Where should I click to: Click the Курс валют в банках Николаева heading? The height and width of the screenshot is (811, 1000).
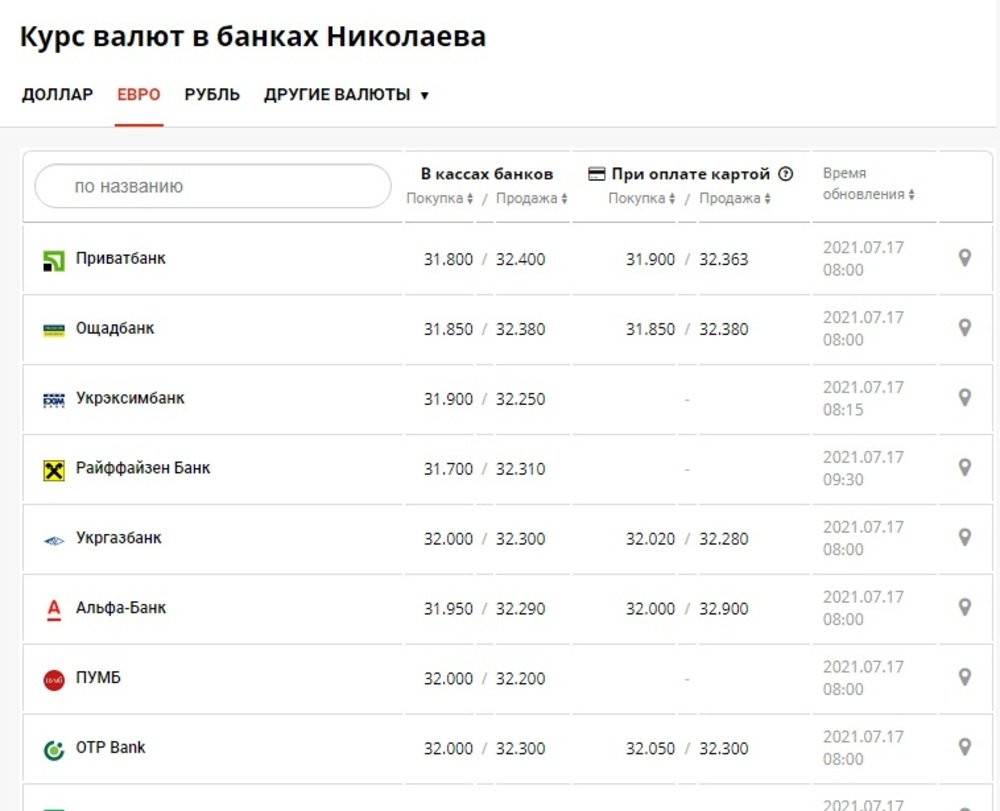click(x=253, y=37)
